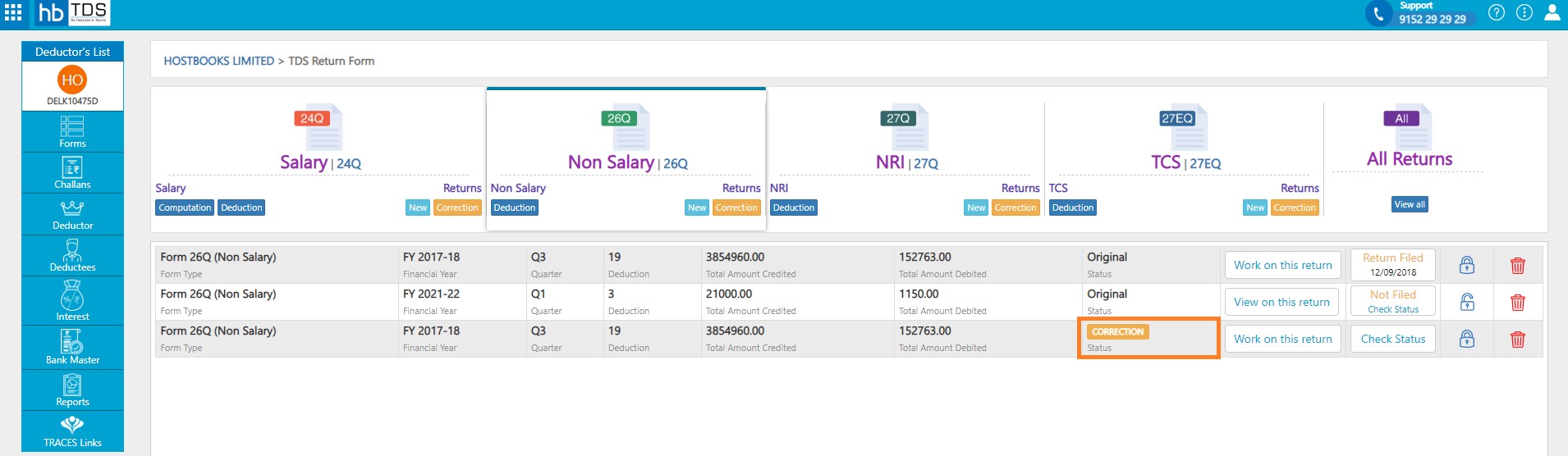Click the 27Q NRI document icon
Image resolution: width=1568 pixels, height=456 pixels.
tap(905, 127)
